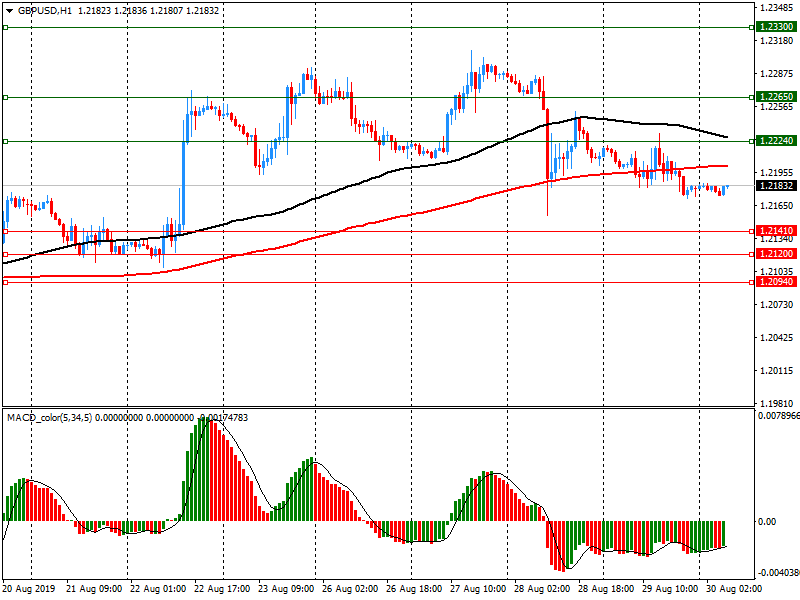This screenshot has width=800, height=600.
Task: Select the 1.21410 red level price label
Action: click(x=776, y=231)
